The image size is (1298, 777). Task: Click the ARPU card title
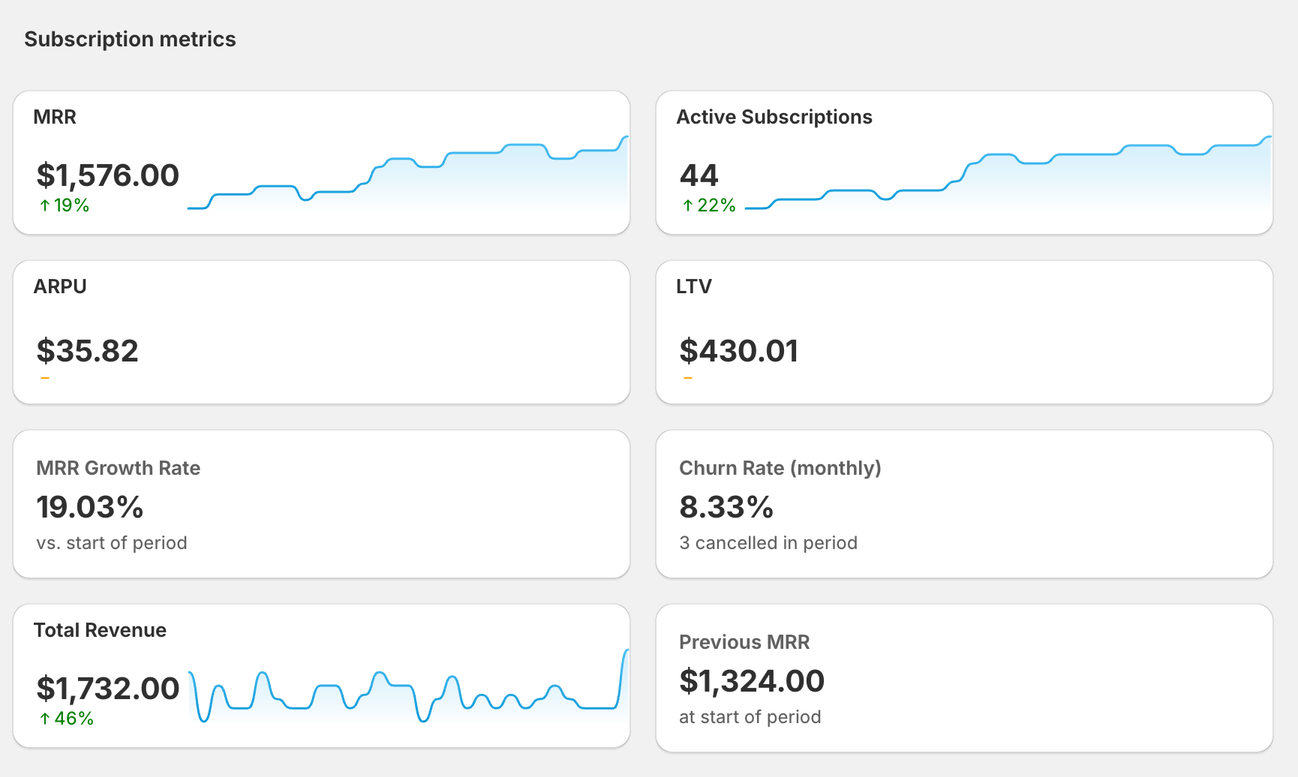pos(60,286)
